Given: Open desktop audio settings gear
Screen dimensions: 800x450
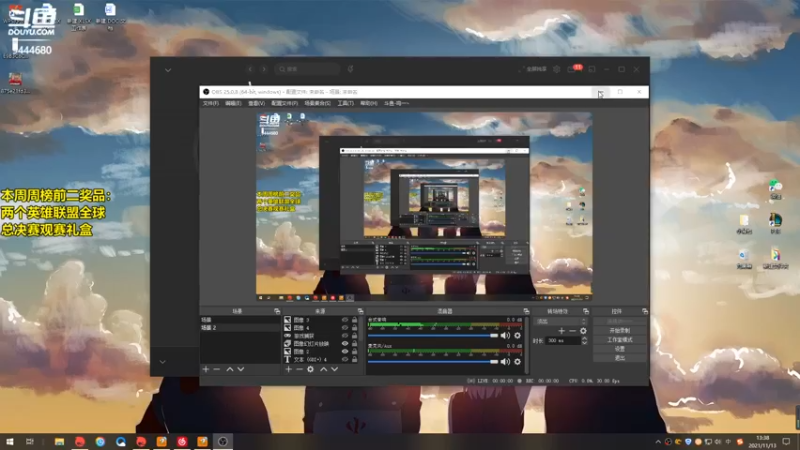Looking at the screenshot, I should (517, 335).
